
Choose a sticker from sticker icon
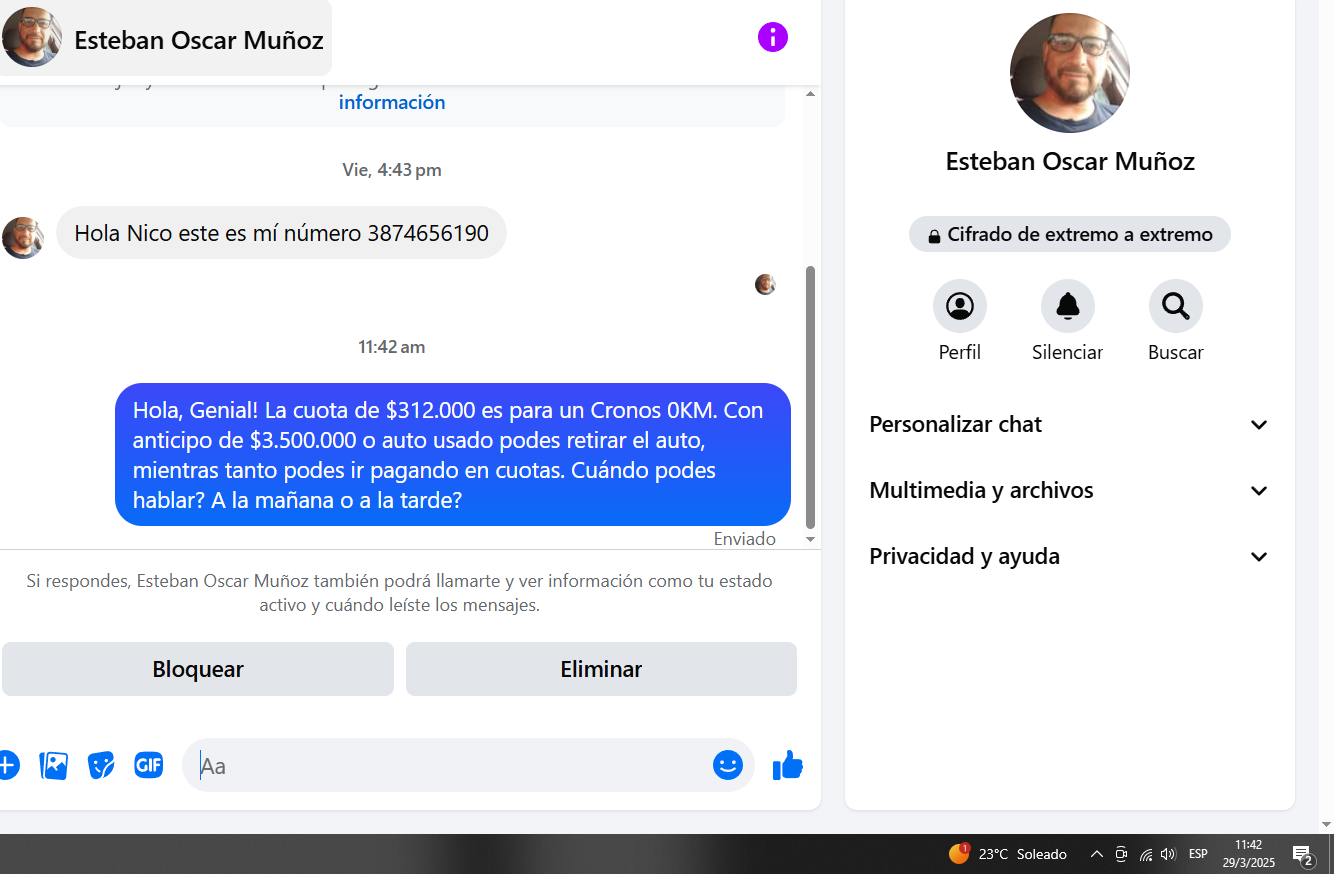click(101, 766)
